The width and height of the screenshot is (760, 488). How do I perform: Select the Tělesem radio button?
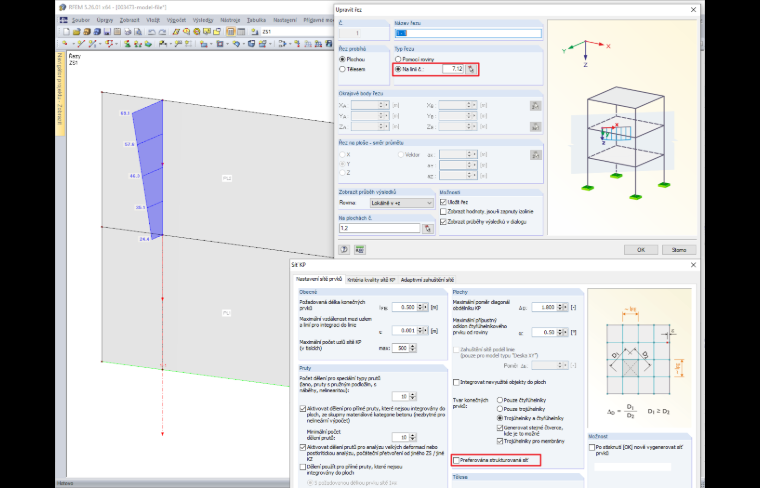[x=343, y=69]
